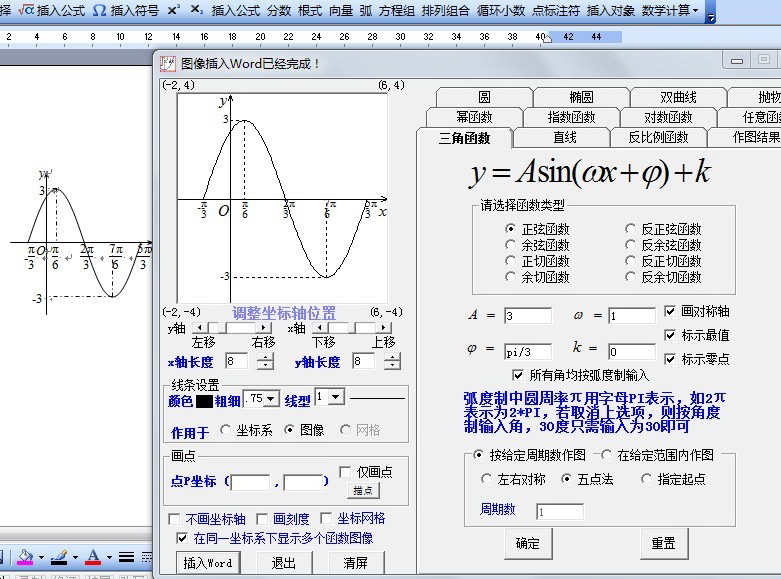Click the subscript x₂ icon
781x579 pixels.
coord(196,10)
